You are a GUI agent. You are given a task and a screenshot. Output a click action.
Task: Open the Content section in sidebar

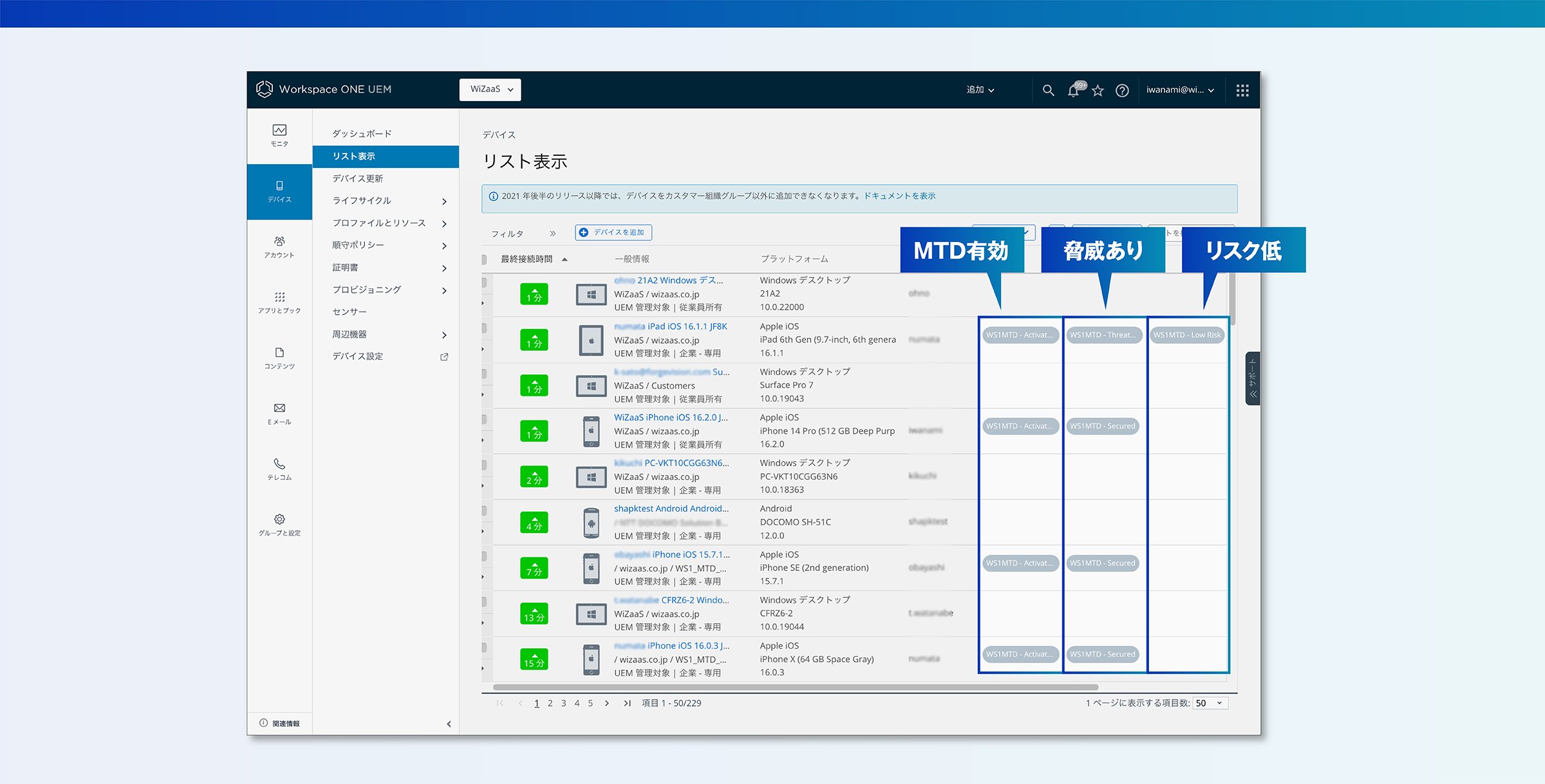[279, 358]
